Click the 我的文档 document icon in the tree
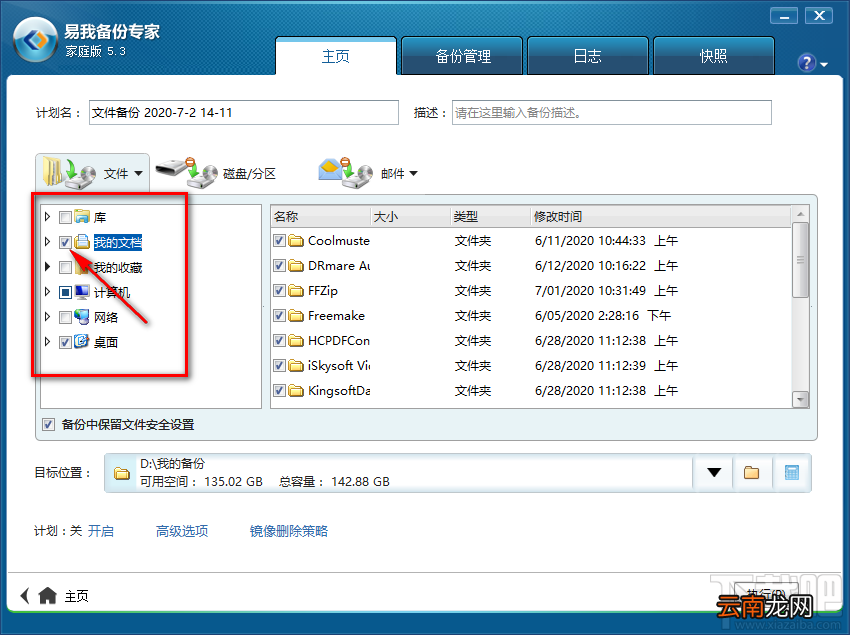 click(x=82, y=242)
